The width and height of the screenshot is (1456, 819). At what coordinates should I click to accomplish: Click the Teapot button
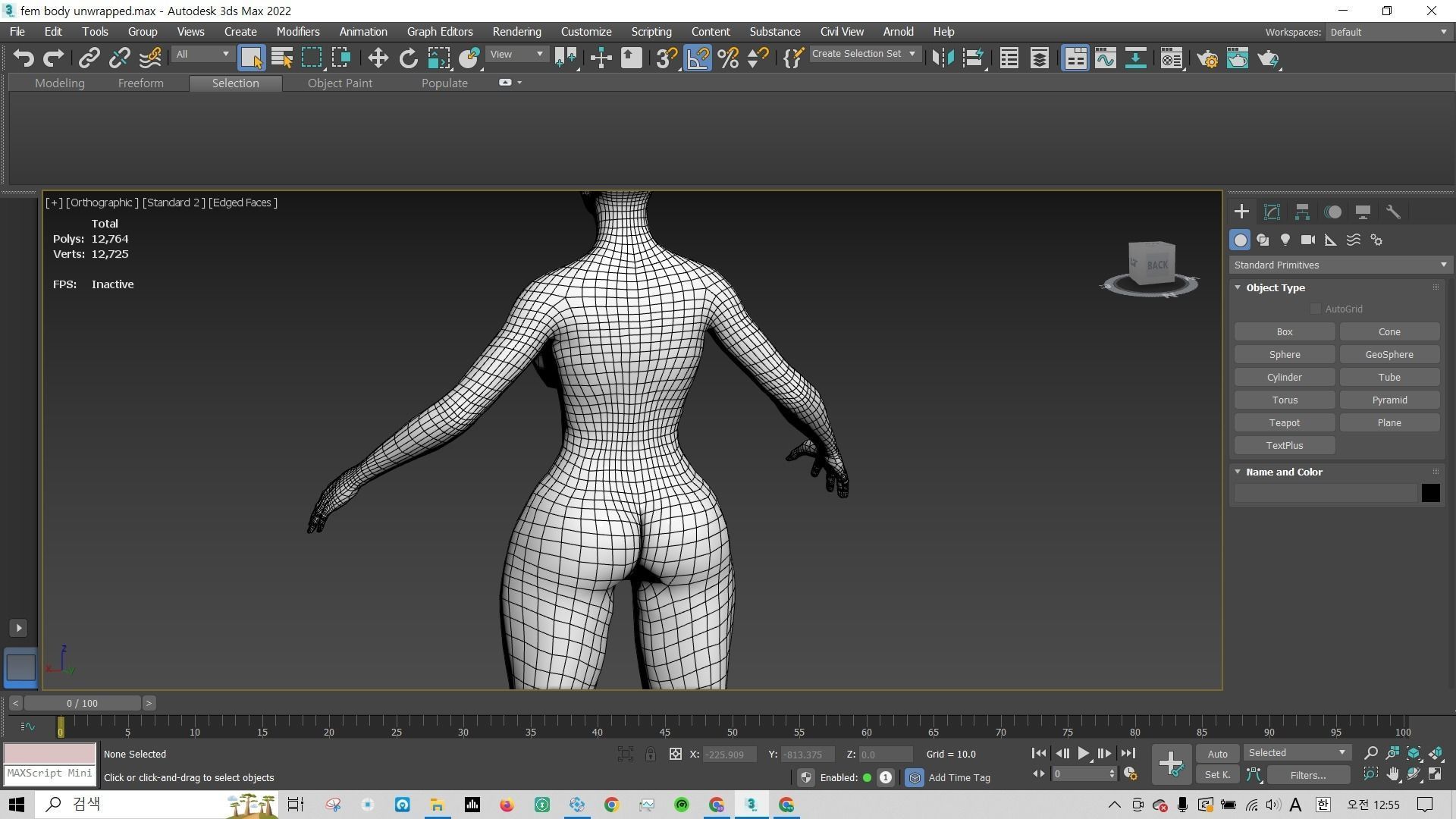click(x=1285, y=422)
